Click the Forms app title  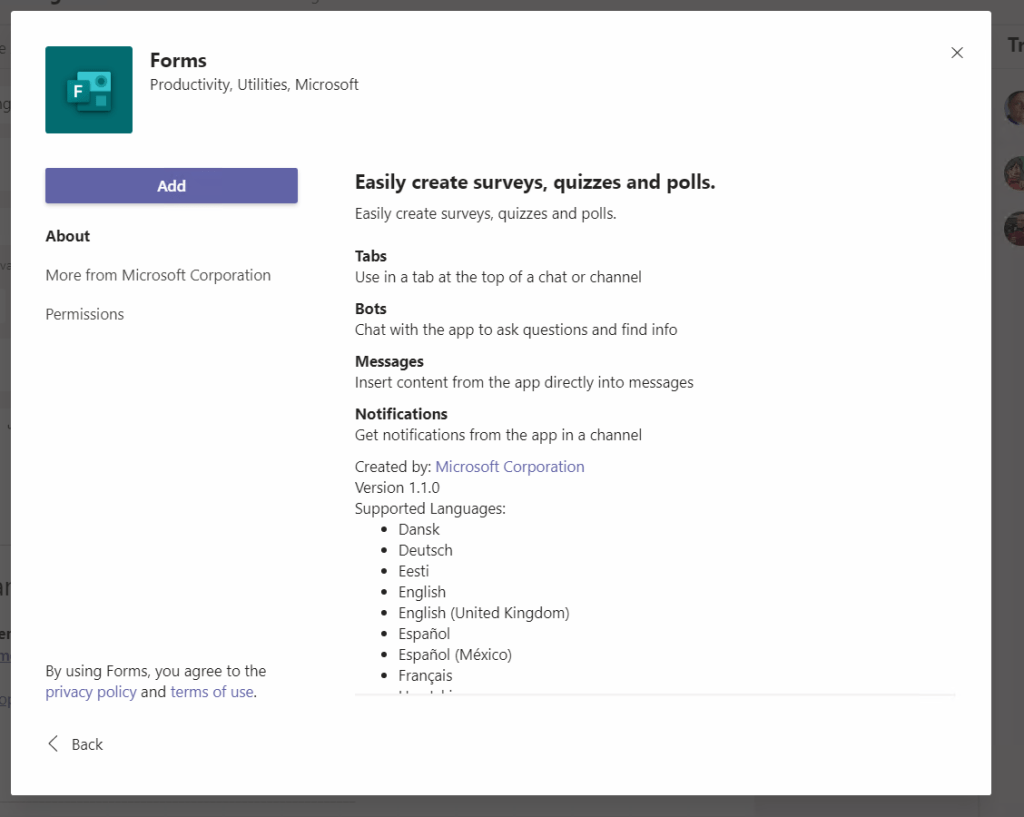[178, 61]
